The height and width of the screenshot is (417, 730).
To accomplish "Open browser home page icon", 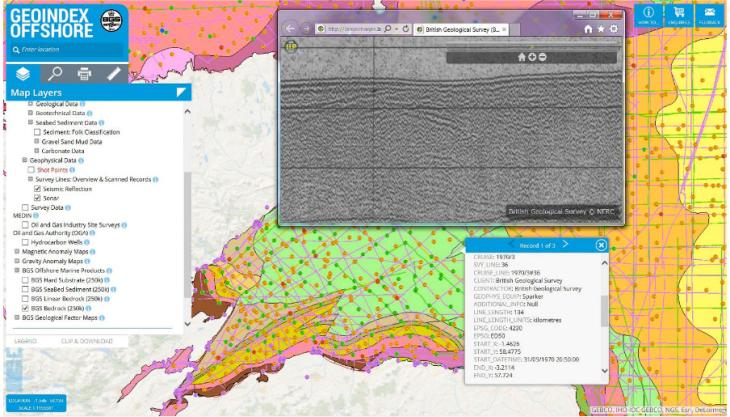I will tap(588, 29).
